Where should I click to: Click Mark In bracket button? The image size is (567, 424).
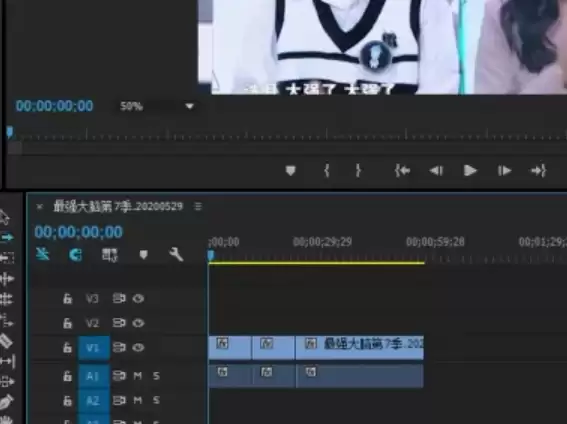pyautogui.click(x=327, y=170)
